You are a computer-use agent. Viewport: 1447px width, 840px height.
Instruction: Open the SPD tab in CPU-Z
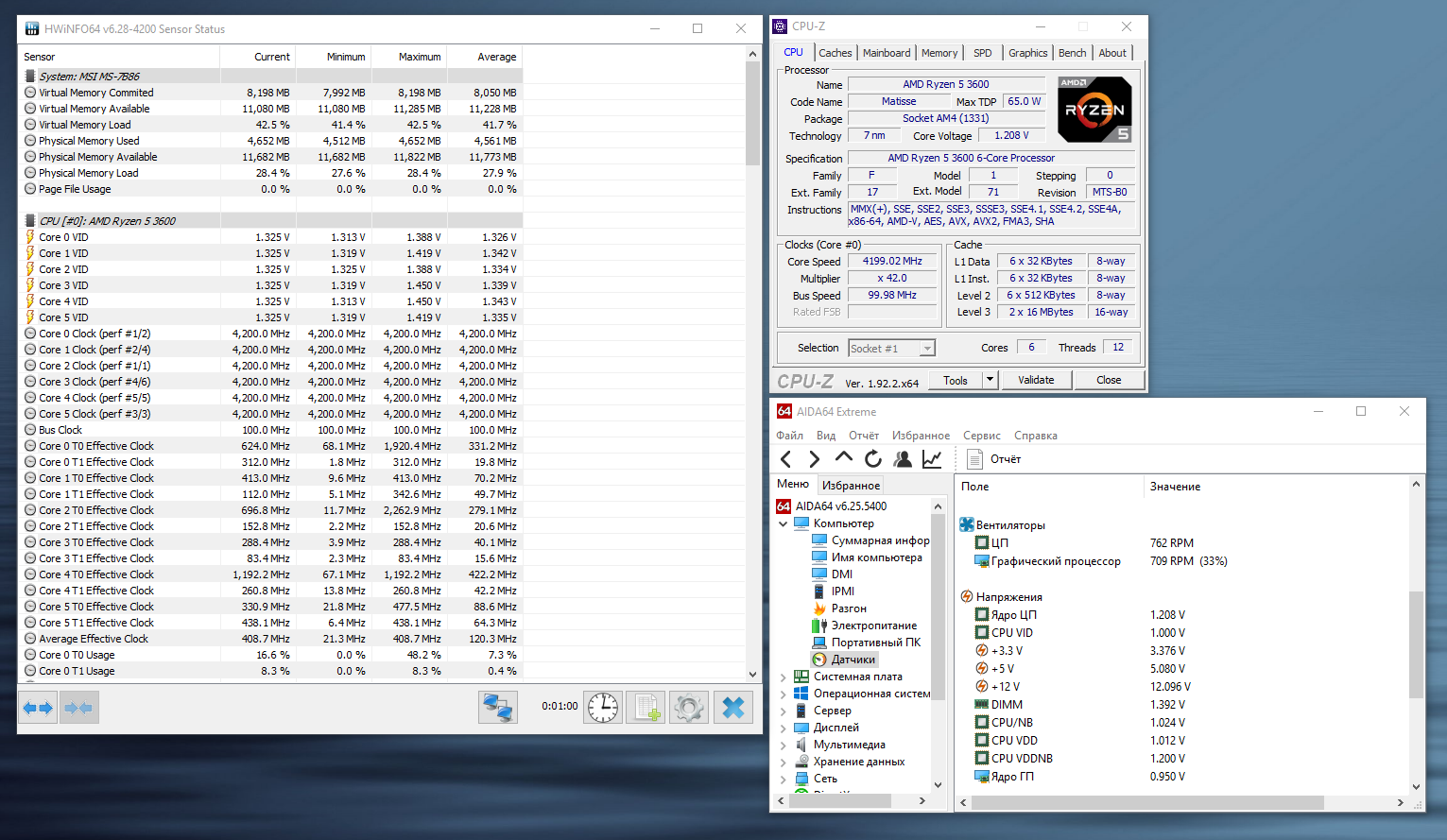point(983,53)
